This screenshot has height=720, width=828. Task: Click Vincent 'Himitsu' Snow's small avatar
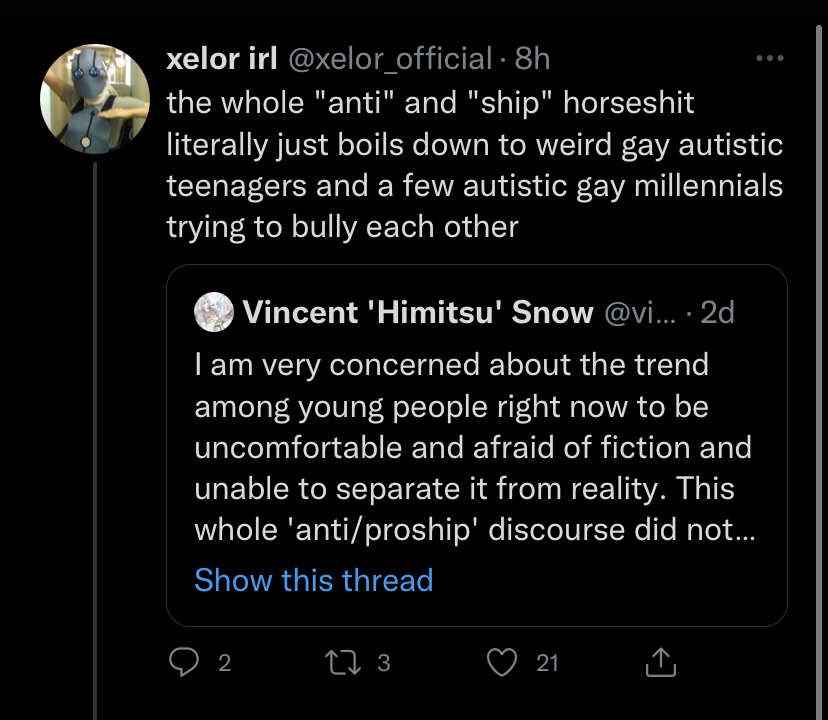214,312
